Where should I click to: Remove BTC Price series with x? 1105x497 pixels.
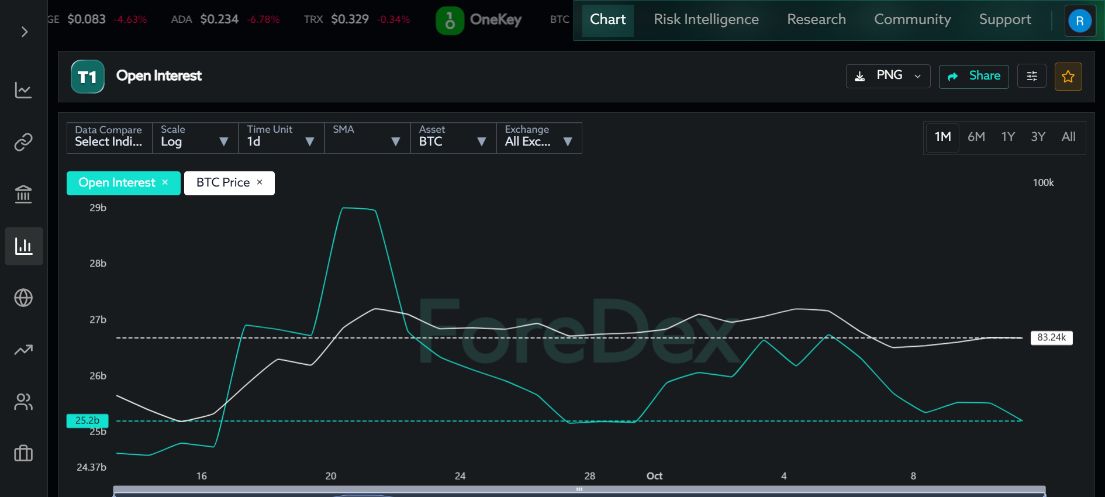pos(259,183)
